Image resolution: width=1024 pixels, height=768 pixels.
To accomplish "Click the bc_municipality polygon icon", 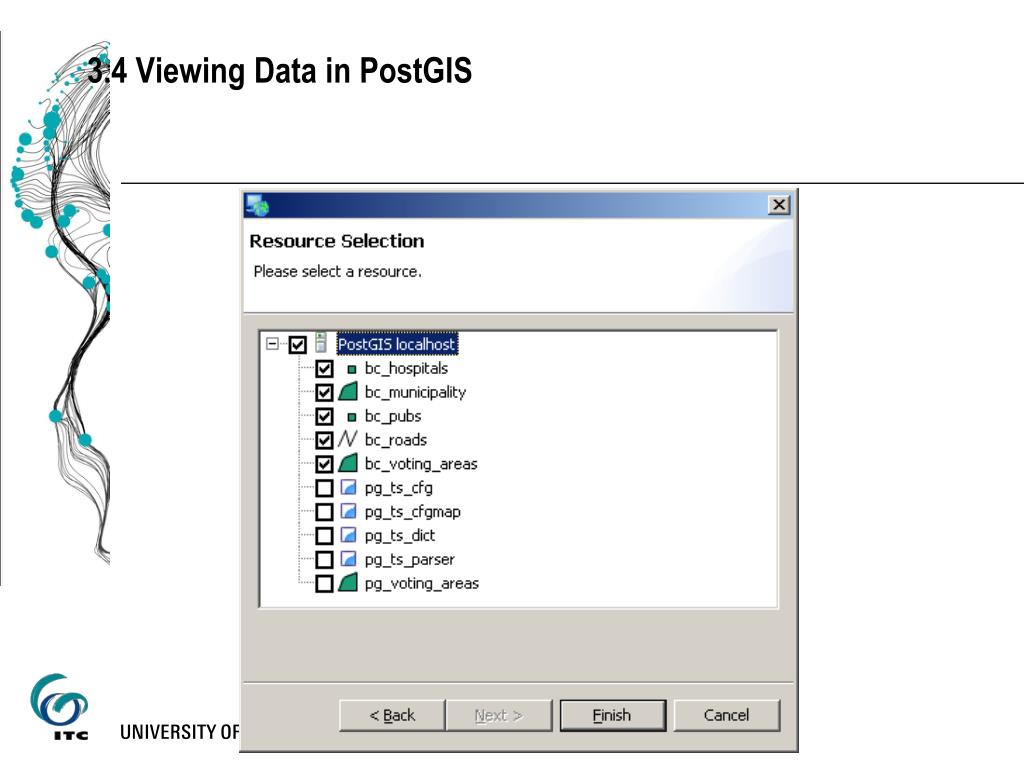I will pos(348,392).
